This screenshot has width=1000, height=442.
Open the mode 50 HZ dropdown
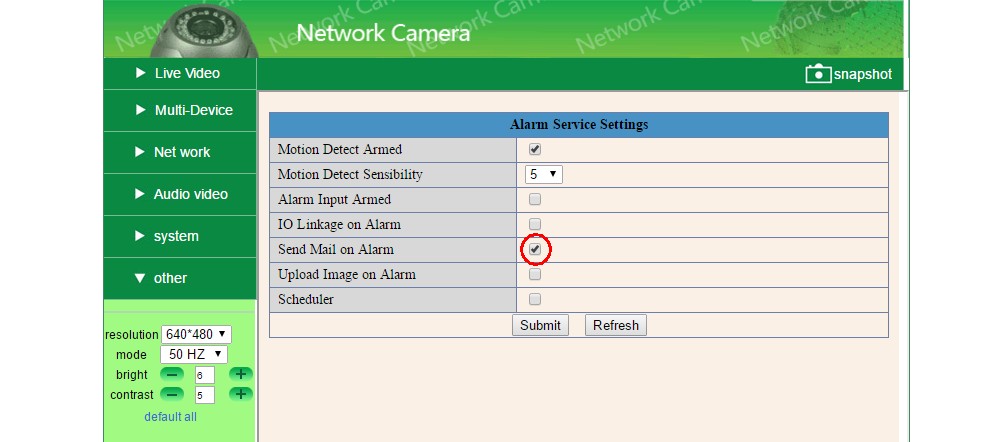pyautogui.click(x=194, y=354)
